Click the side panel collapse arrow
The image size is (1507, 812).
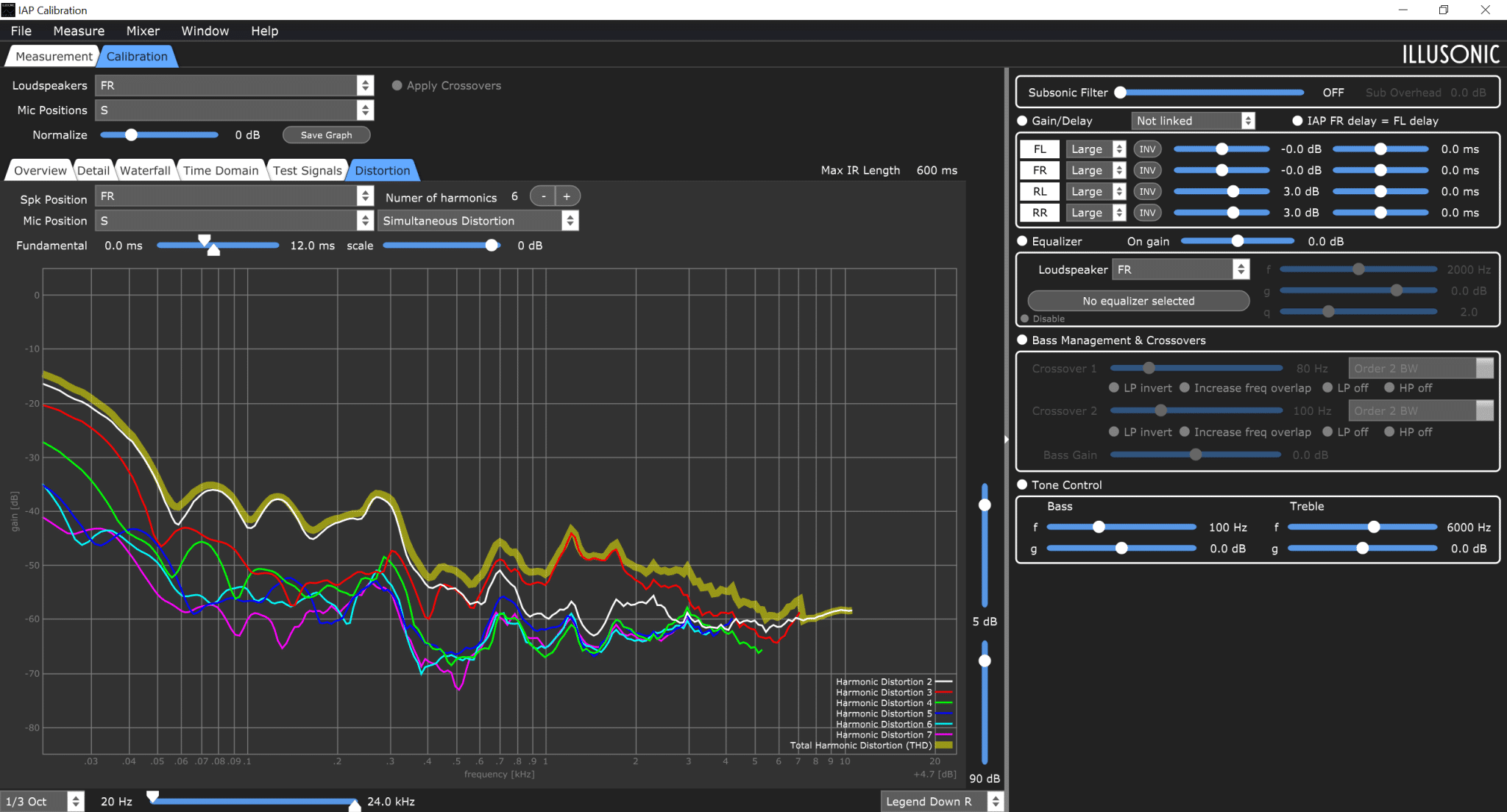pyautogui.click(x=1006, y=440)
